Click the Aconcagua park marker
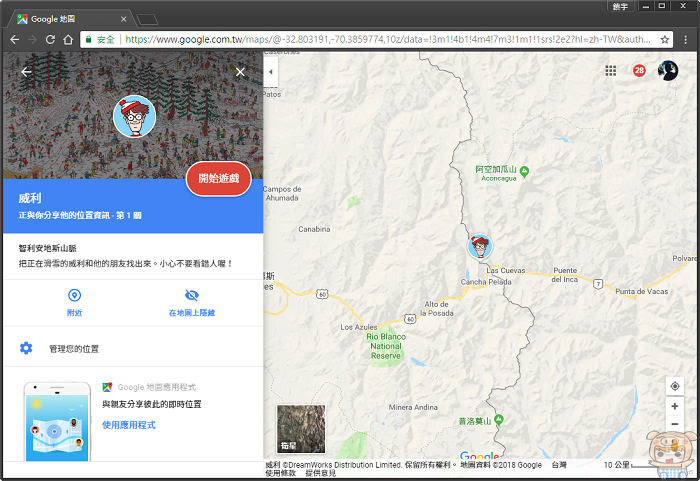Screen dimensions: 700x481 525,171
